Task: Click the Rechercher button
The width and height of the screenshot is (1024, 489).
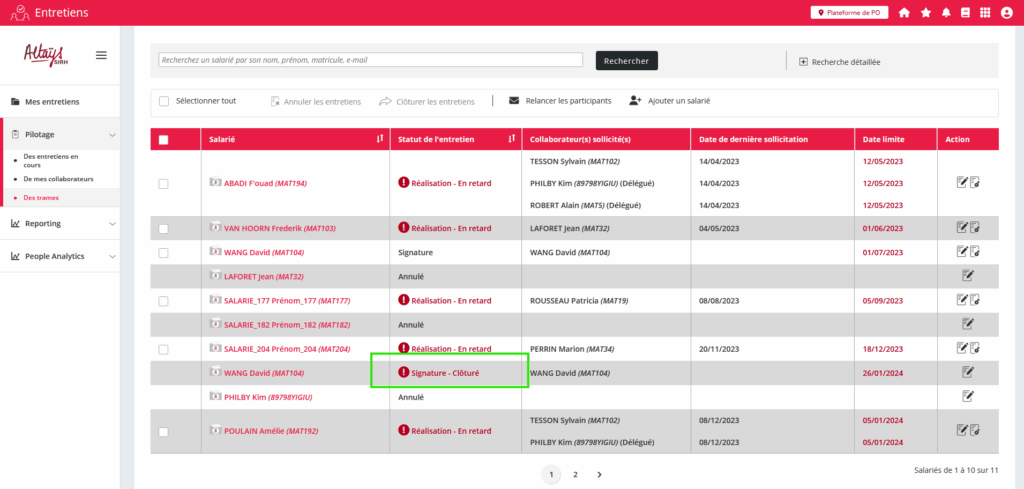Action: [x=626, y=61]
